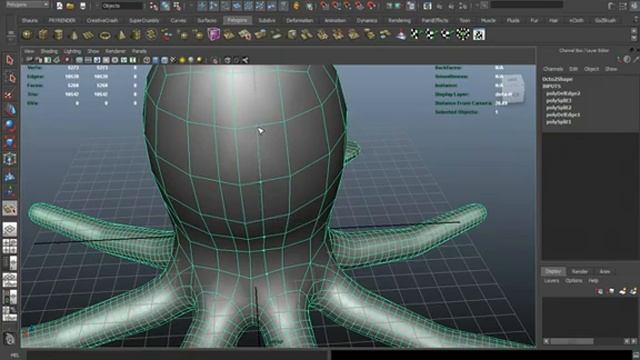Create a polygon pyramid from the shelf
Screen dimensions: 640x360
click(x=121, y=35)
